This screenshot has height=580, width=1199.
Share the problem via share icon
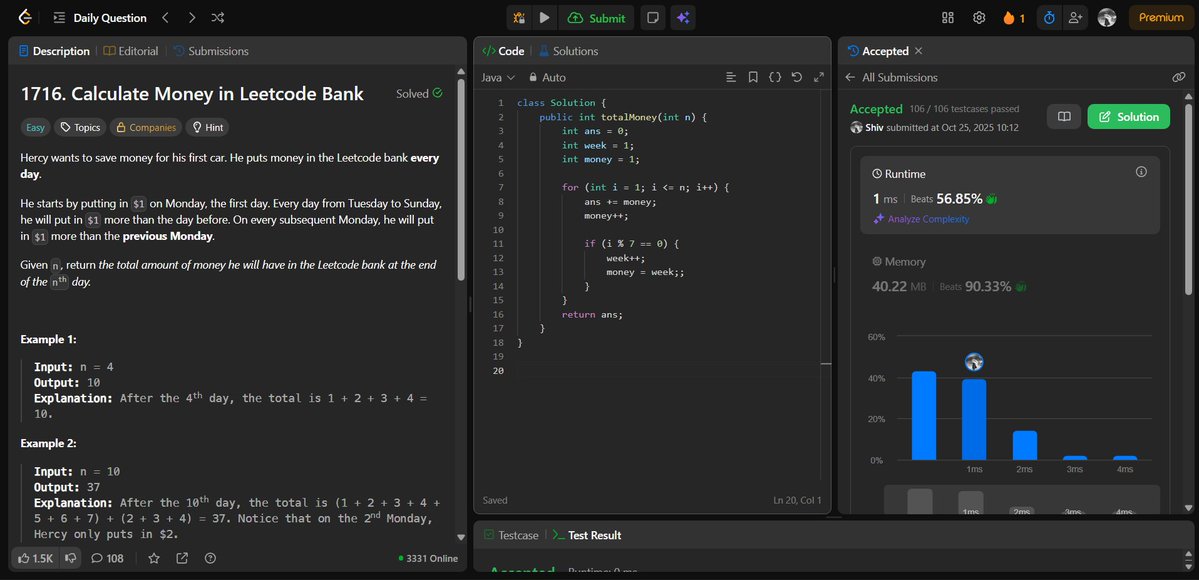pos(182,558)
